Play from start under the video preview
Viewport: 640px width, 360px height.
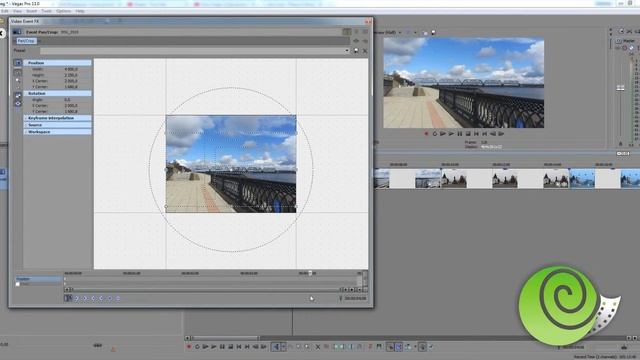[442, 133]
